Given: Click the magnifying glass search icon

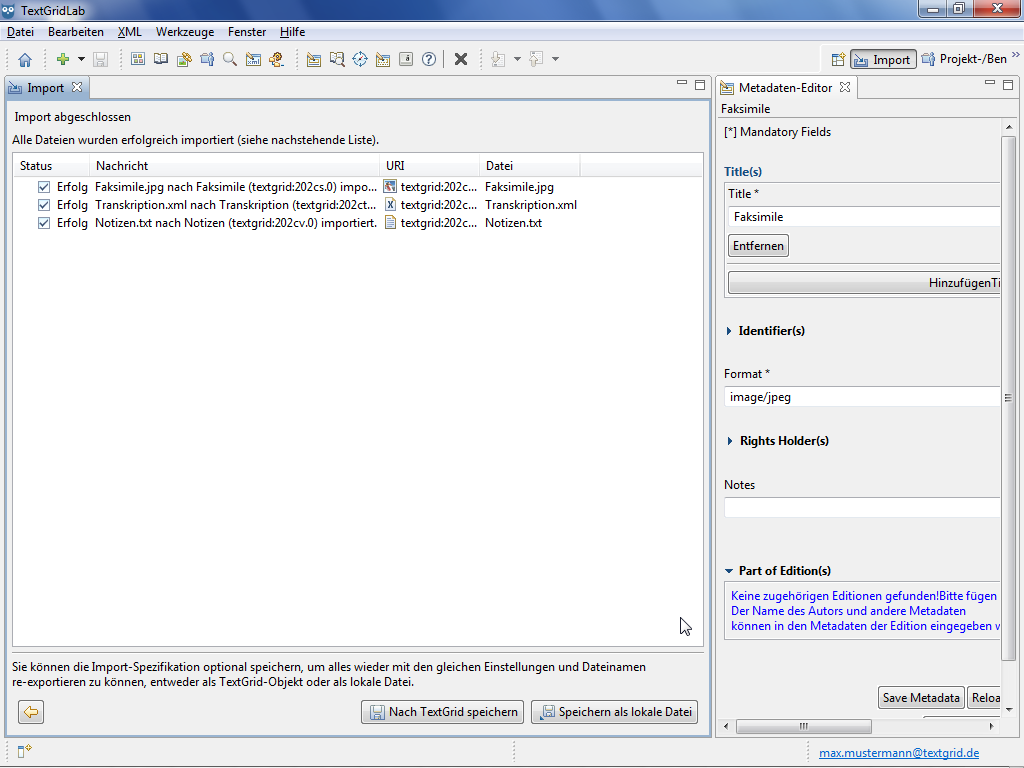Looking at the screenshot, I should (x=230, y=59).
